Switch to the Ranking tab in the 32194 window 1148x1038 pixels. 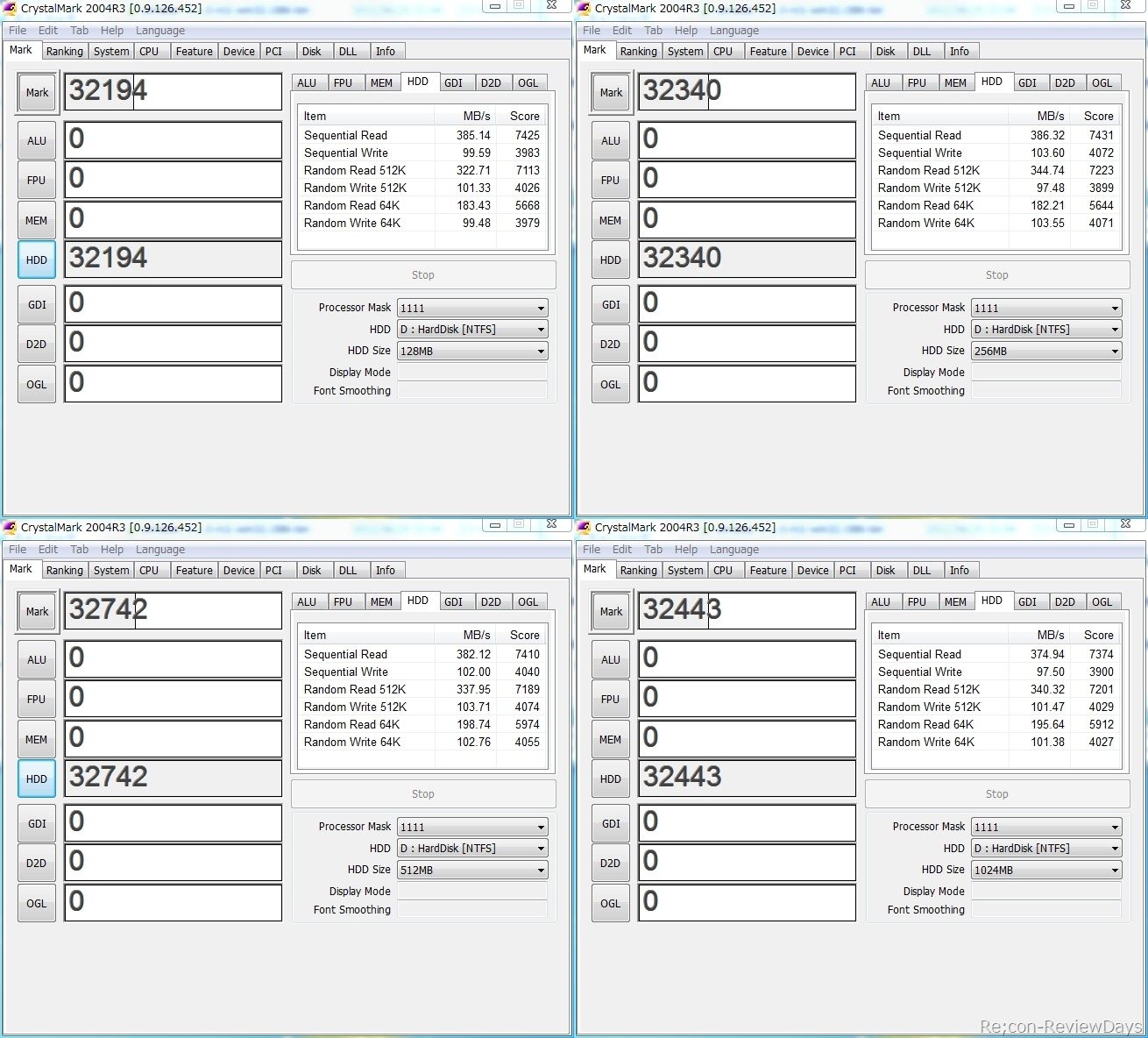65,52
